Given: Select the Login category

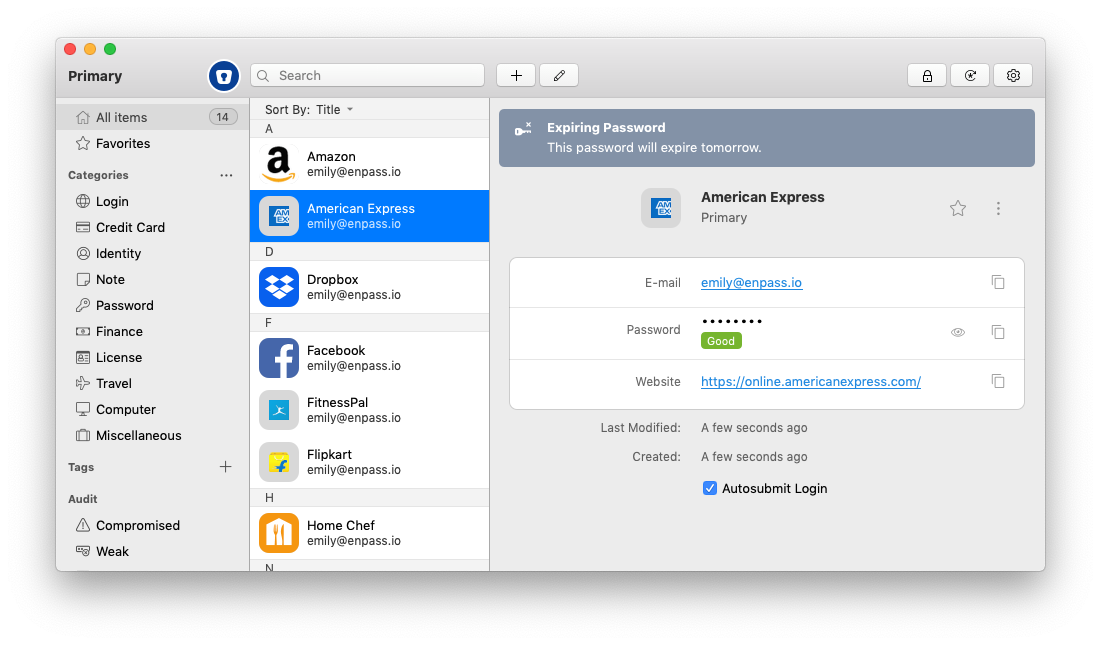Looking at the screenshot, I should click(152, 201).
